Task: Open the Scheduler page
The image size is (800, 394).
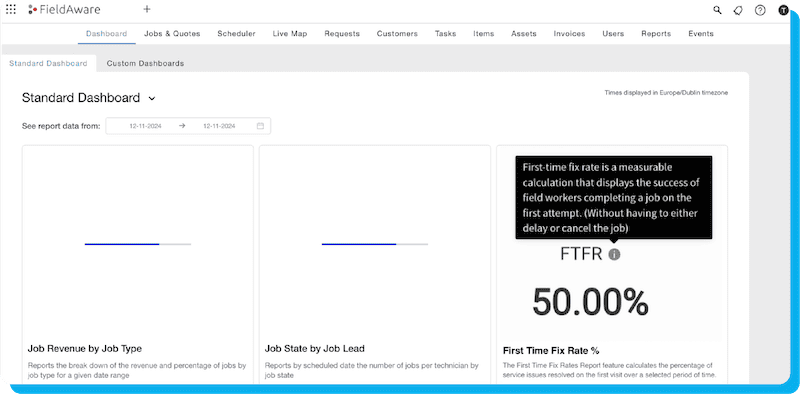Action: (236, 34)
